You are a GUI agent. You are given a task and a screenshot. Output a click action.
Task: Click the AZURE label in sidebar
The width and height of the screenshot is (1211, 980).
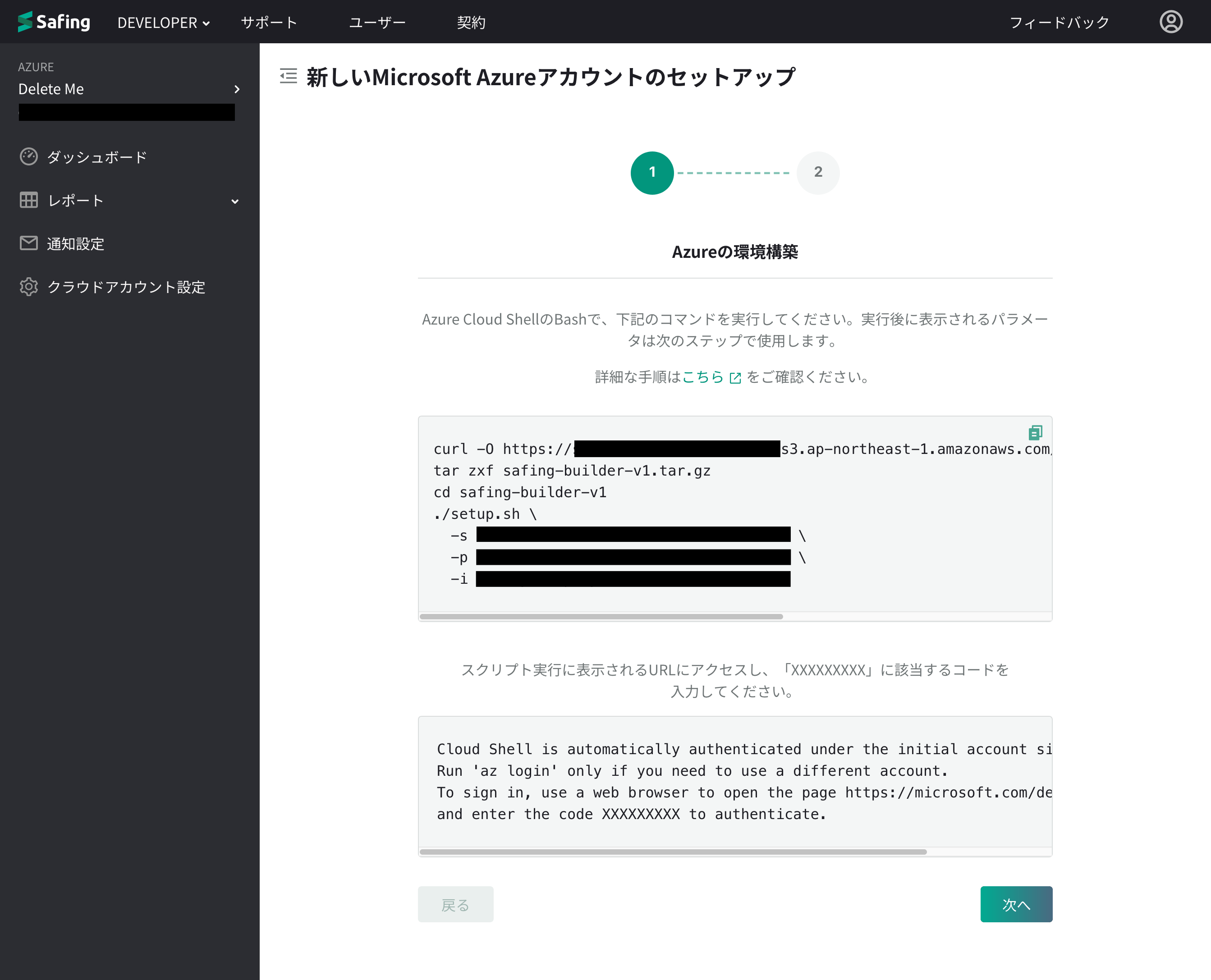pos(36,67)
